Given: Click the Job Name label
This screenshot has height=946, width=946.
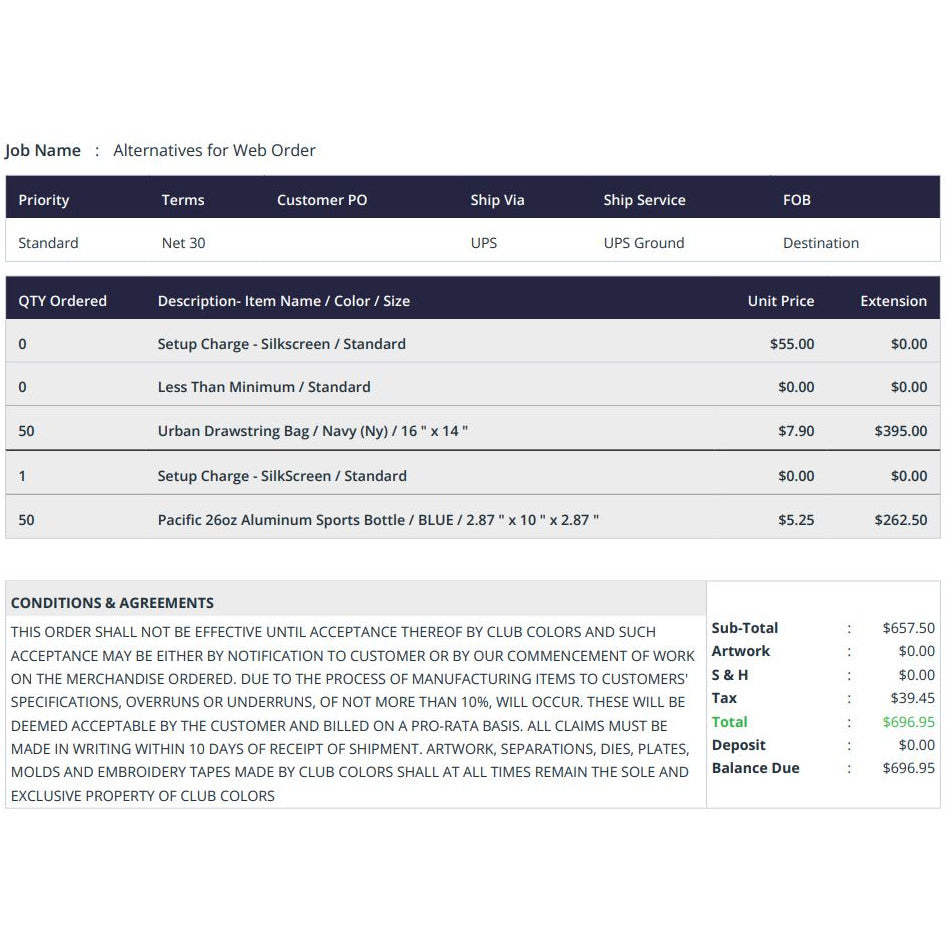Looking at the screenshot, I should [x=43, y=150].
